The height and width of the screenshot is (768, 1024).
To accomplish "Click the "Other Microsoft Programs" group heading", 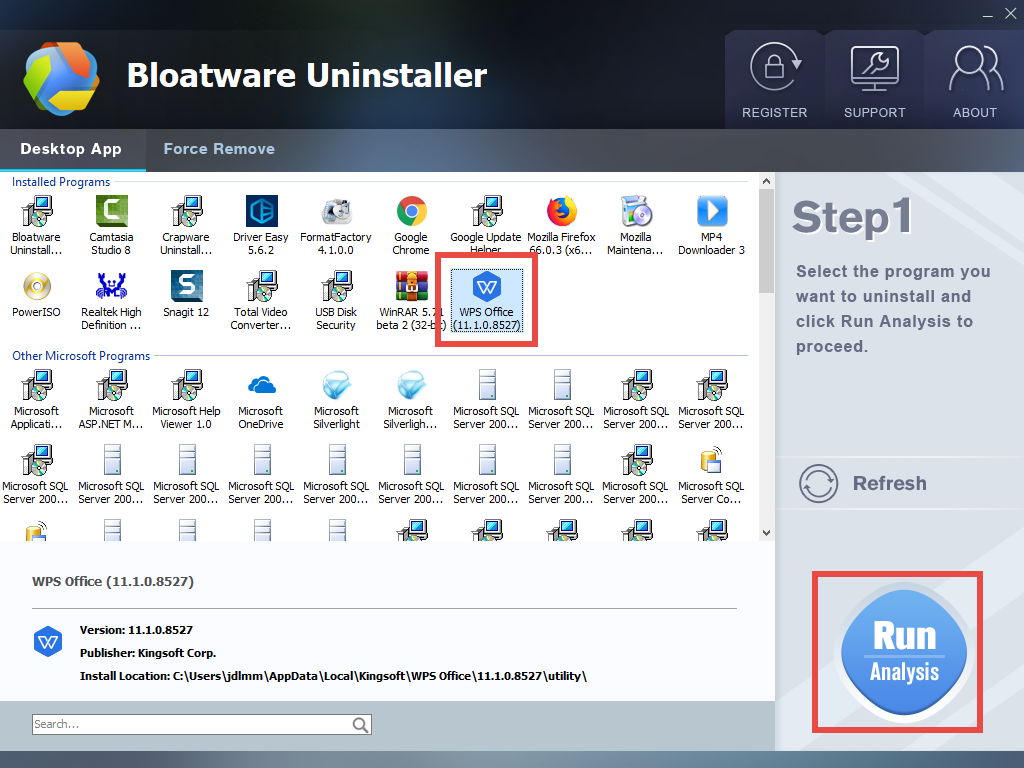I will click(81, 356).
